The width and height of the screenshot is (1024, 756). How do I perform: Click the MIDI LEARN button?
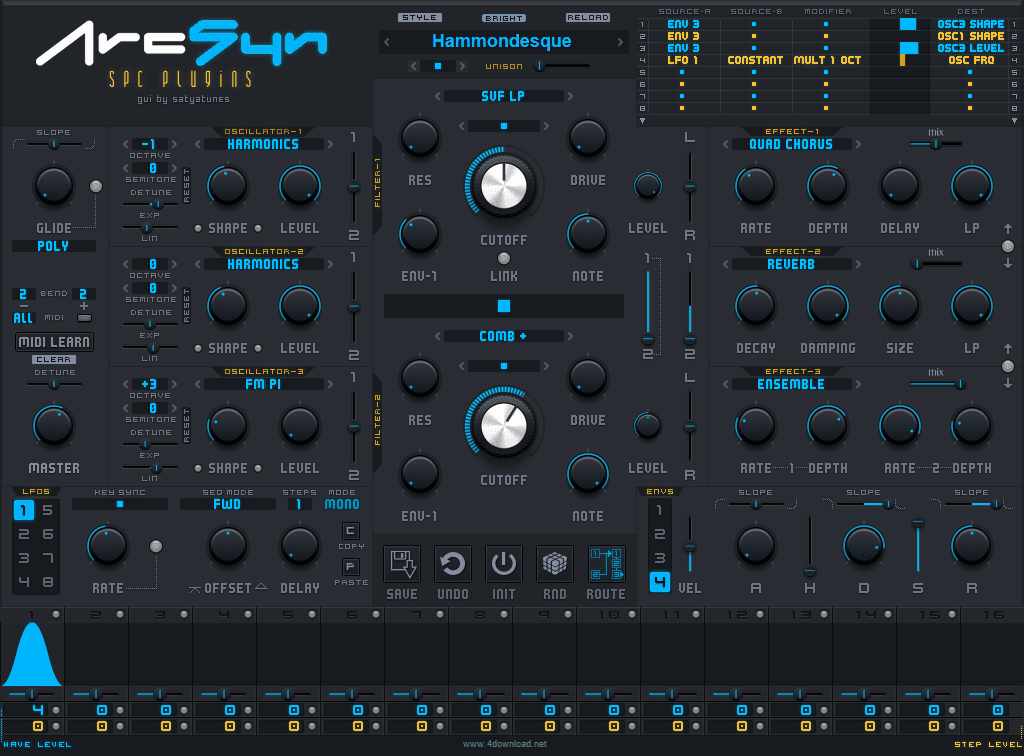pyautogui.click(x=54, y=342)
